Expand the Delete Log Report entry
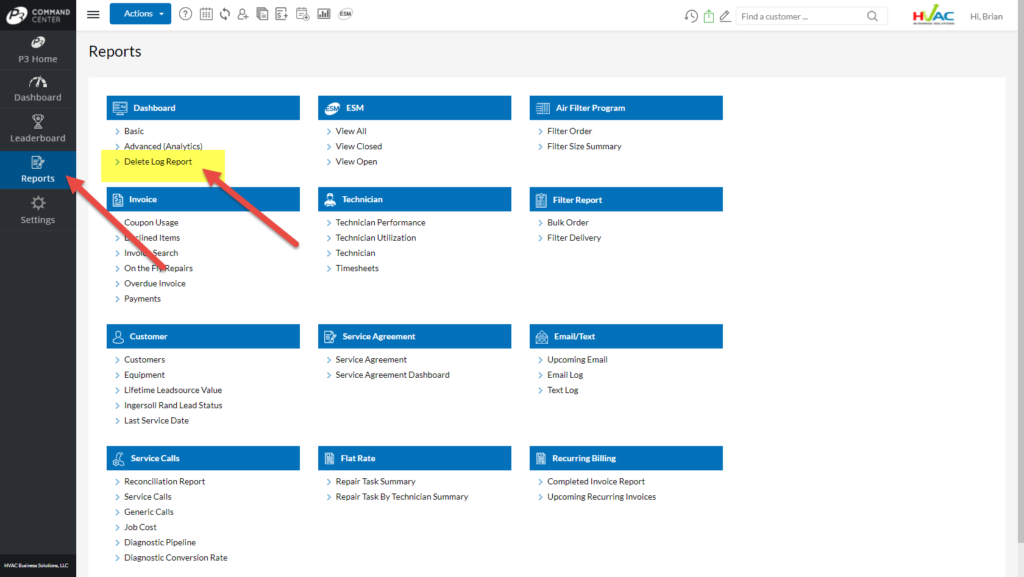Screen dimensions: 1024x577 [158, 161]
